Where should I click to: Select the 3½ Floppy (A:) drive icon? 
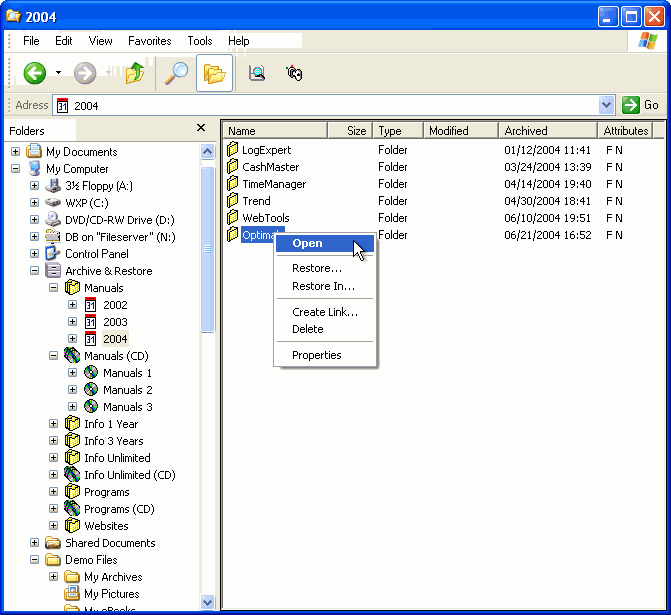[53, 185]
